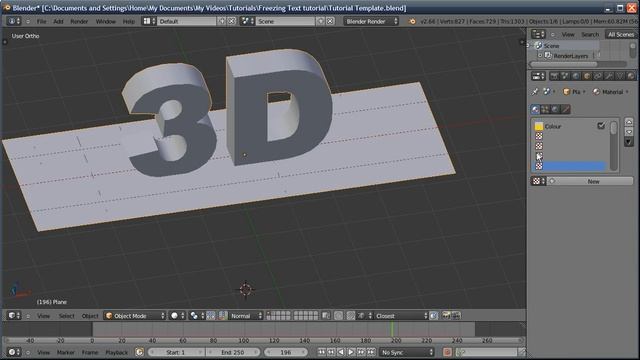The height and width of the screenshot is (360, 640).
Task: Click the Blender logo in the info header
Action: [412, 21]
